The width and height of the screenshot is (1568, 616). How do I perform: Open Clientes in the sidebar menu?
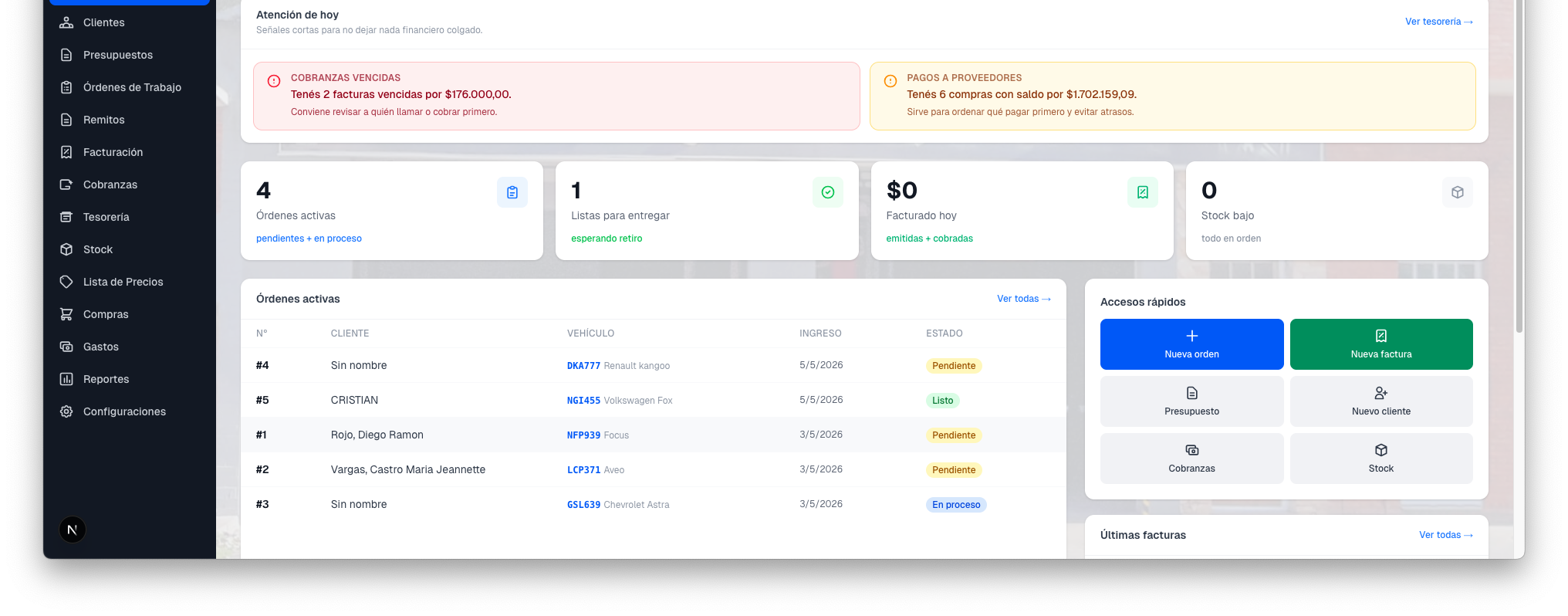130,22
